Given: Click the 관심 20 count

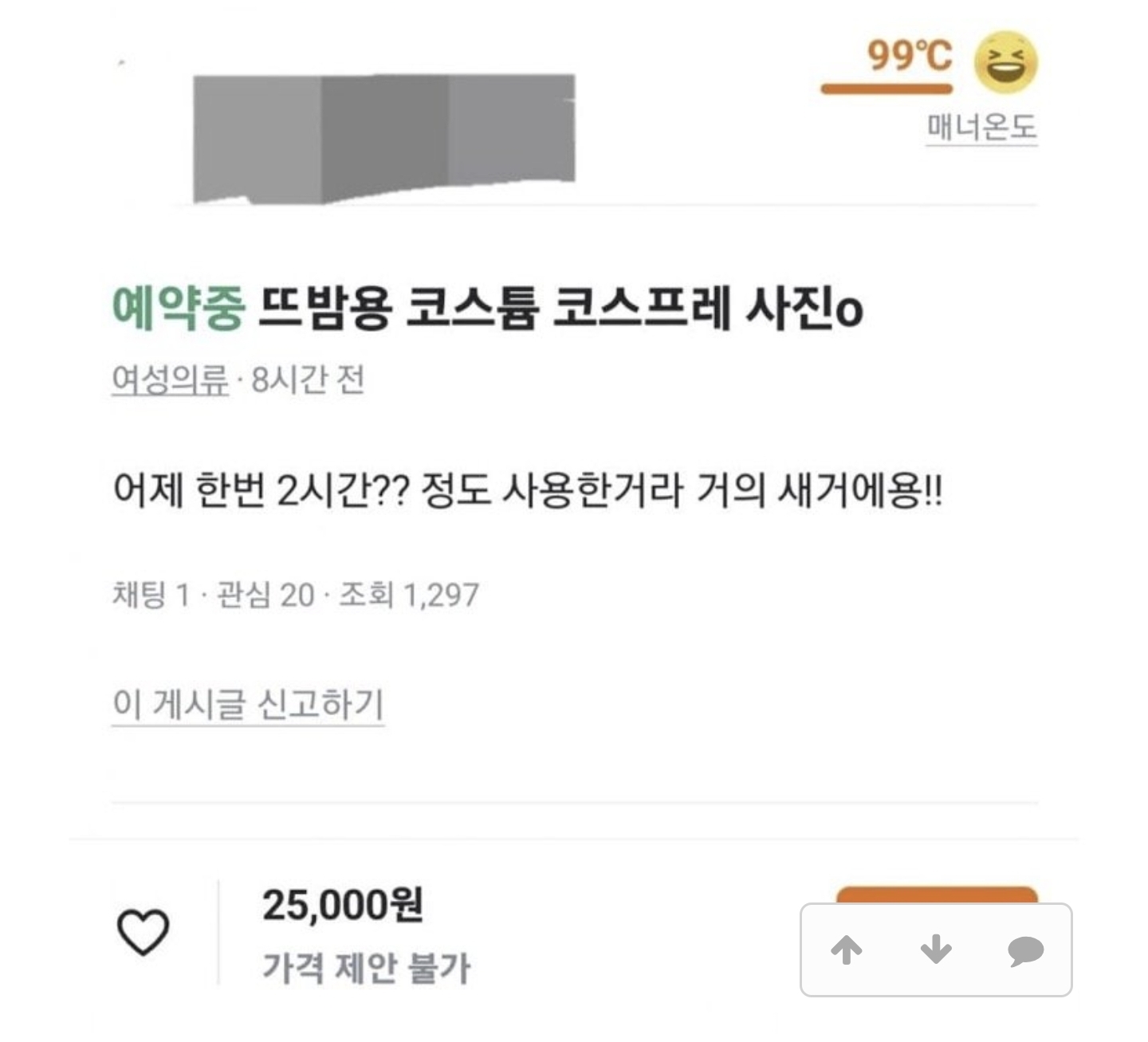Looking at the screenshot, I should click(x=265, y=595).
